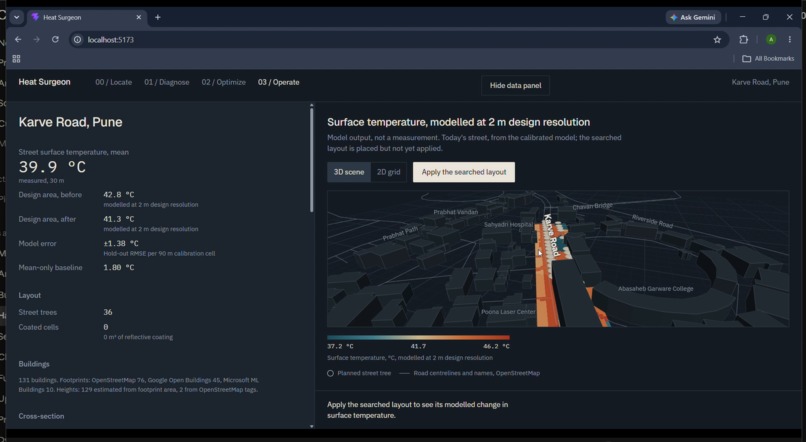Click the 46.2 °C legend maximum value
The width and height of the screenshot is (806, 442).
(x=496, y=346)
